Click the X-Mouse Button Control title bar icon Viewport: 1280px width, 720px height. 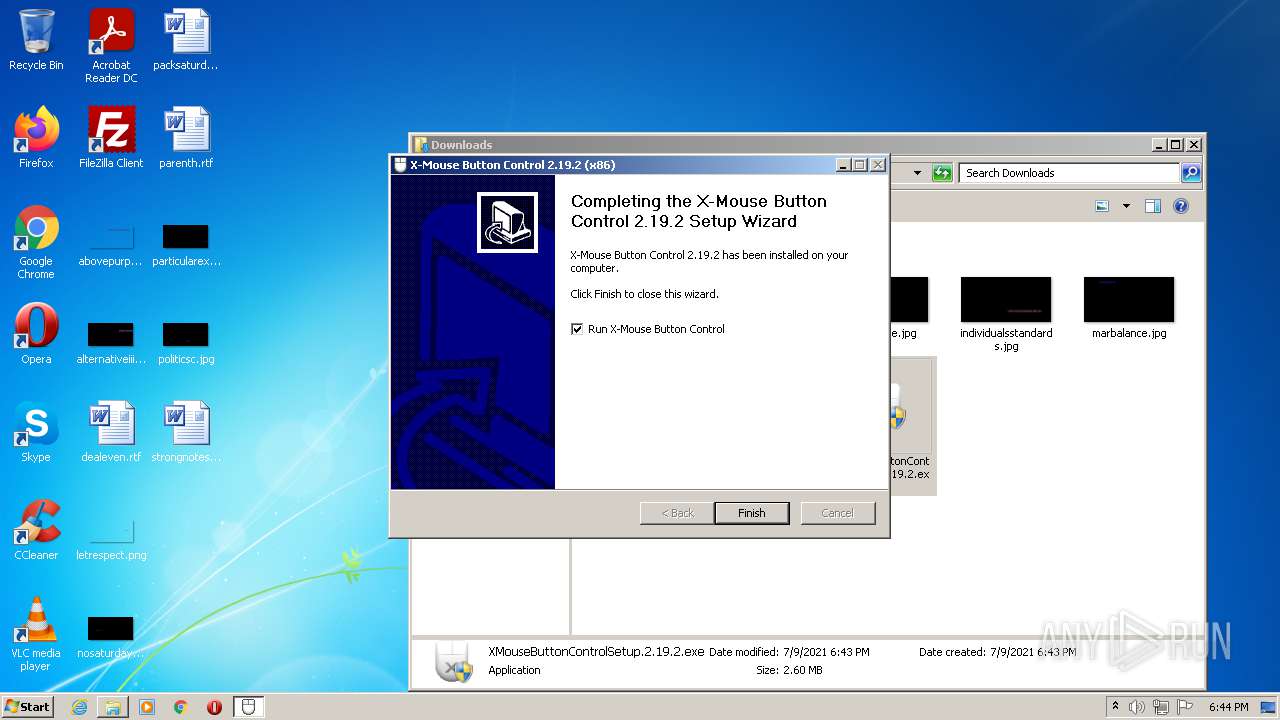click(x=400, y=165)
